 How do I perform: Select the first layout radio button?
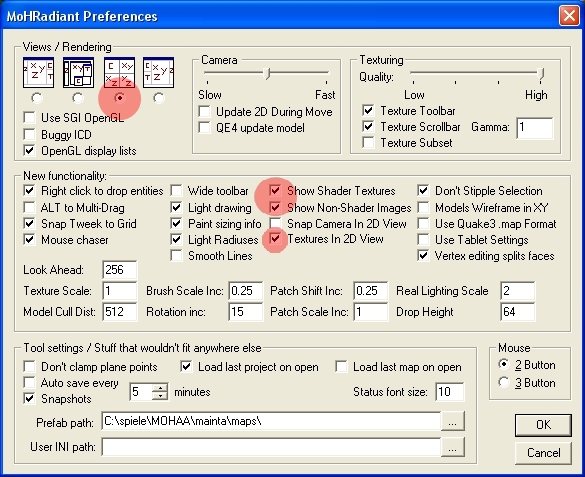pos(37,98)
